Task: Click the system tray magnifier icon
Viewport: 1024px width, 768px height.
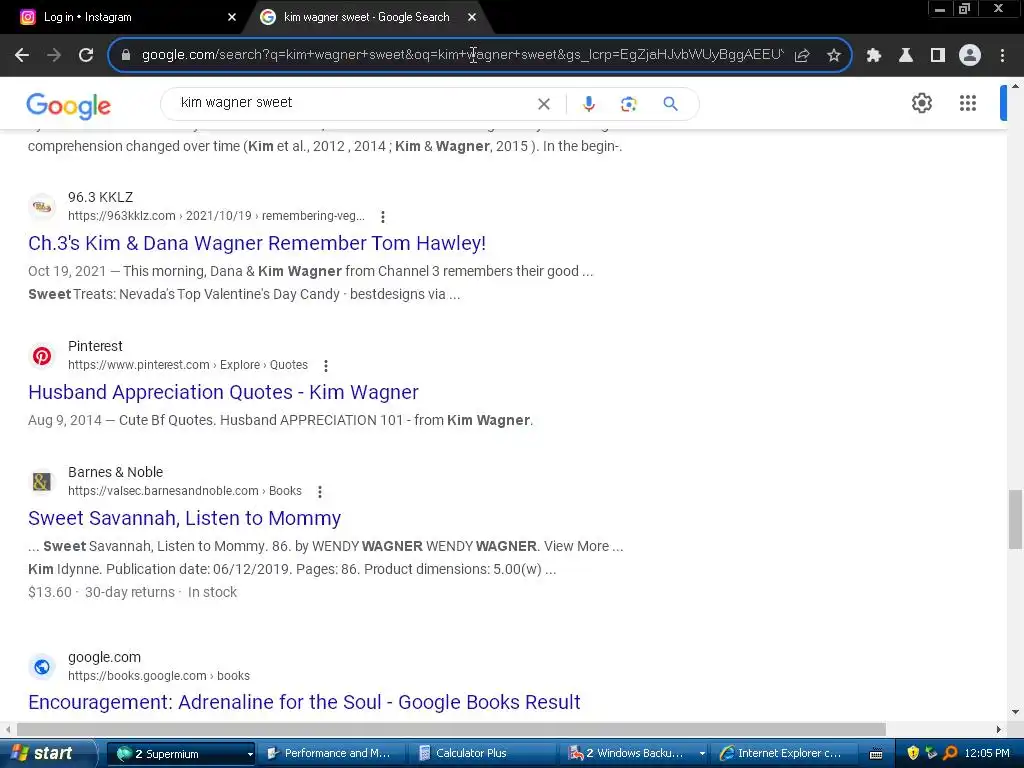Action: (950, 753)
